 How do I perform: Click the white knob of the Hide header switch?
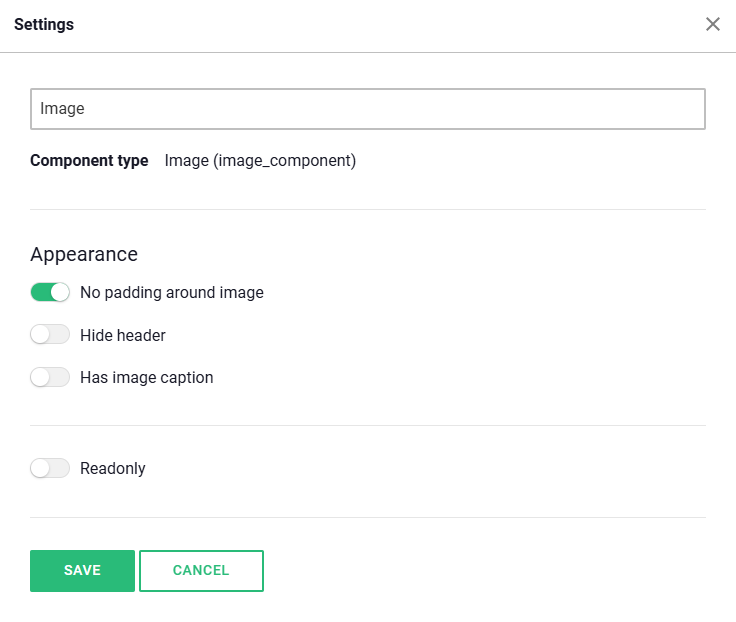pos(40,335)
